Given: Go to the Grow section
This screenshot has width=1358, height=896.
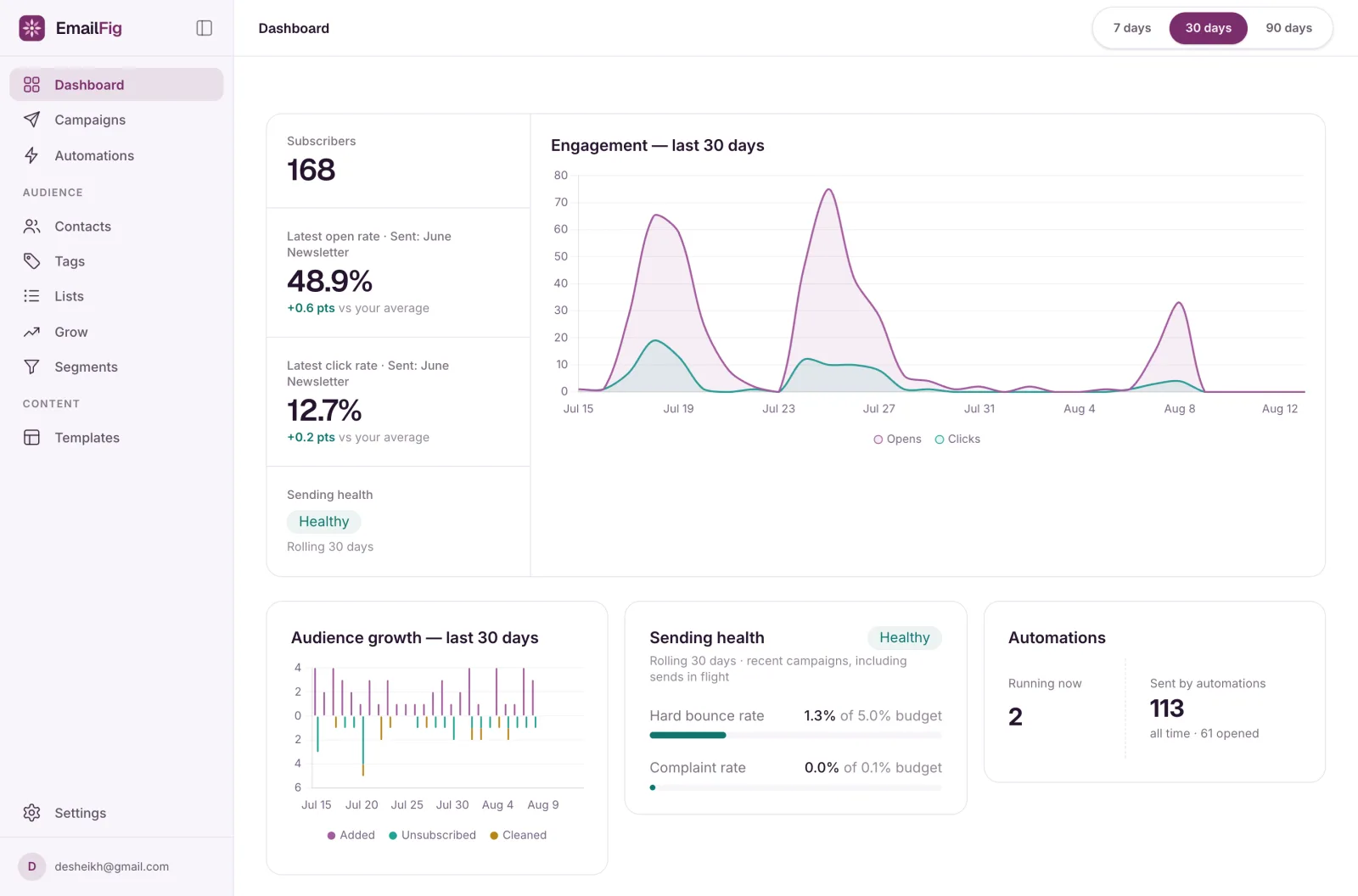Looking at the screenshot, I should pos(116,332).
